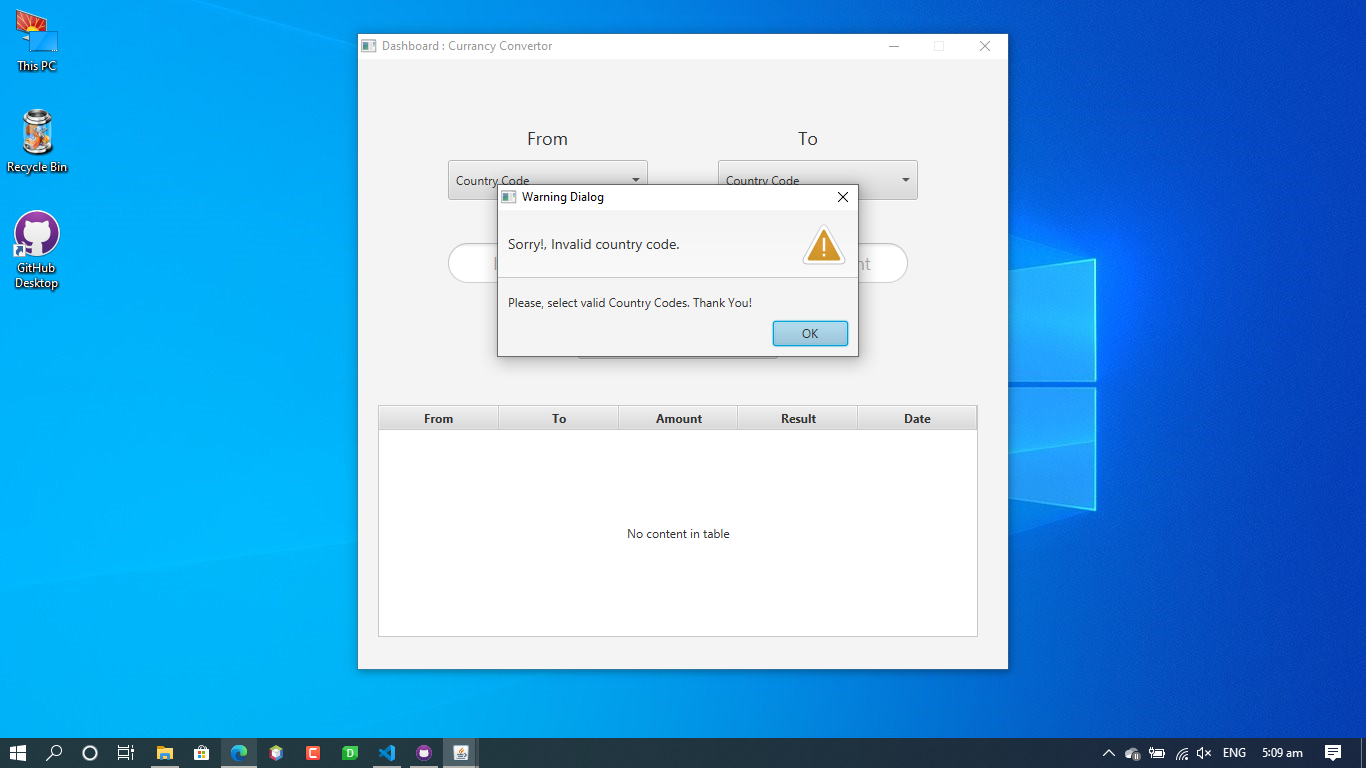Sort by the Amount column header
The width and height of the screenshot is (1366, 768).
click(678, 418)
